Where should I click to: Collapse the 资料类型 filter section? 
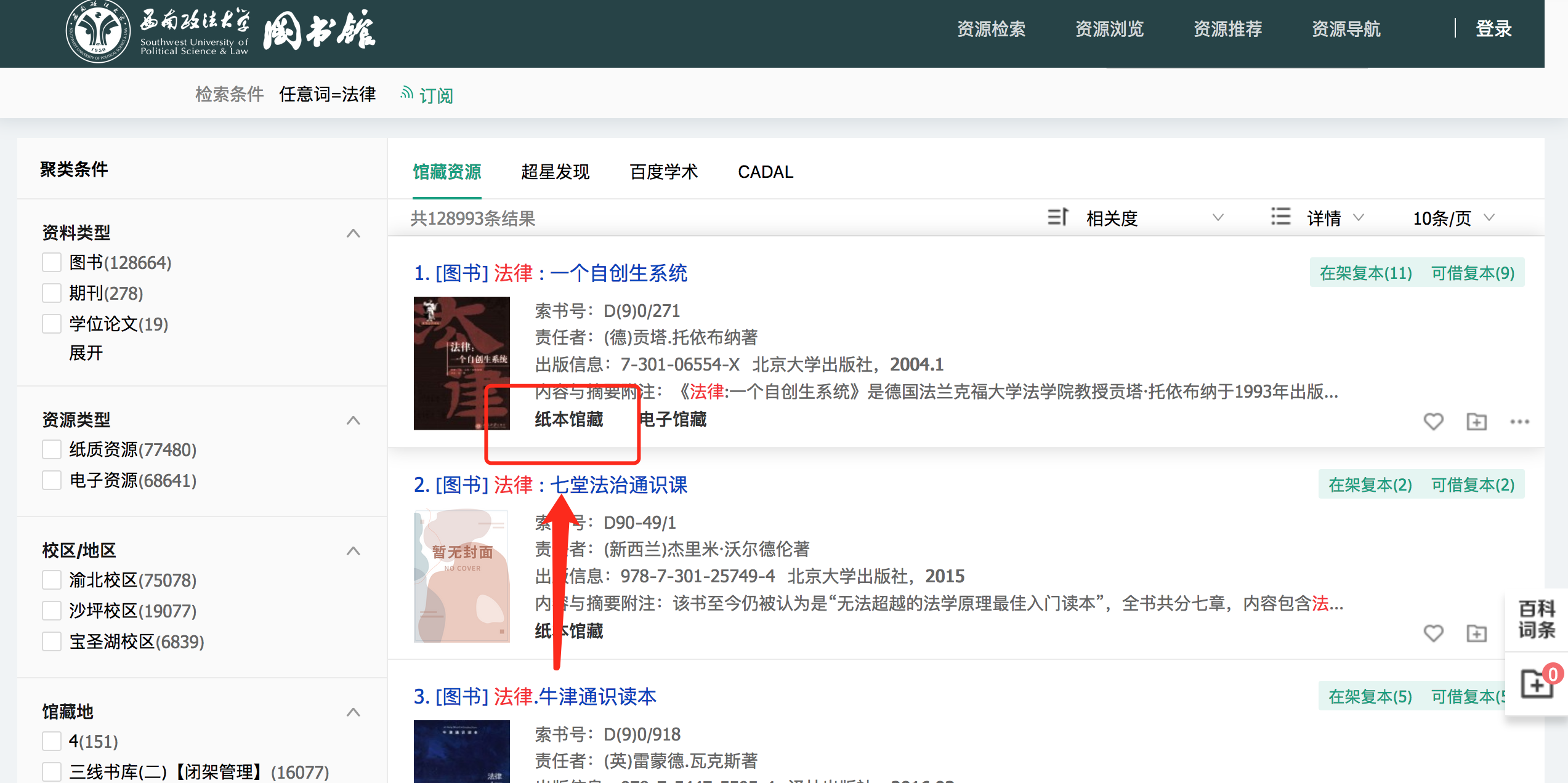point(353,233)
